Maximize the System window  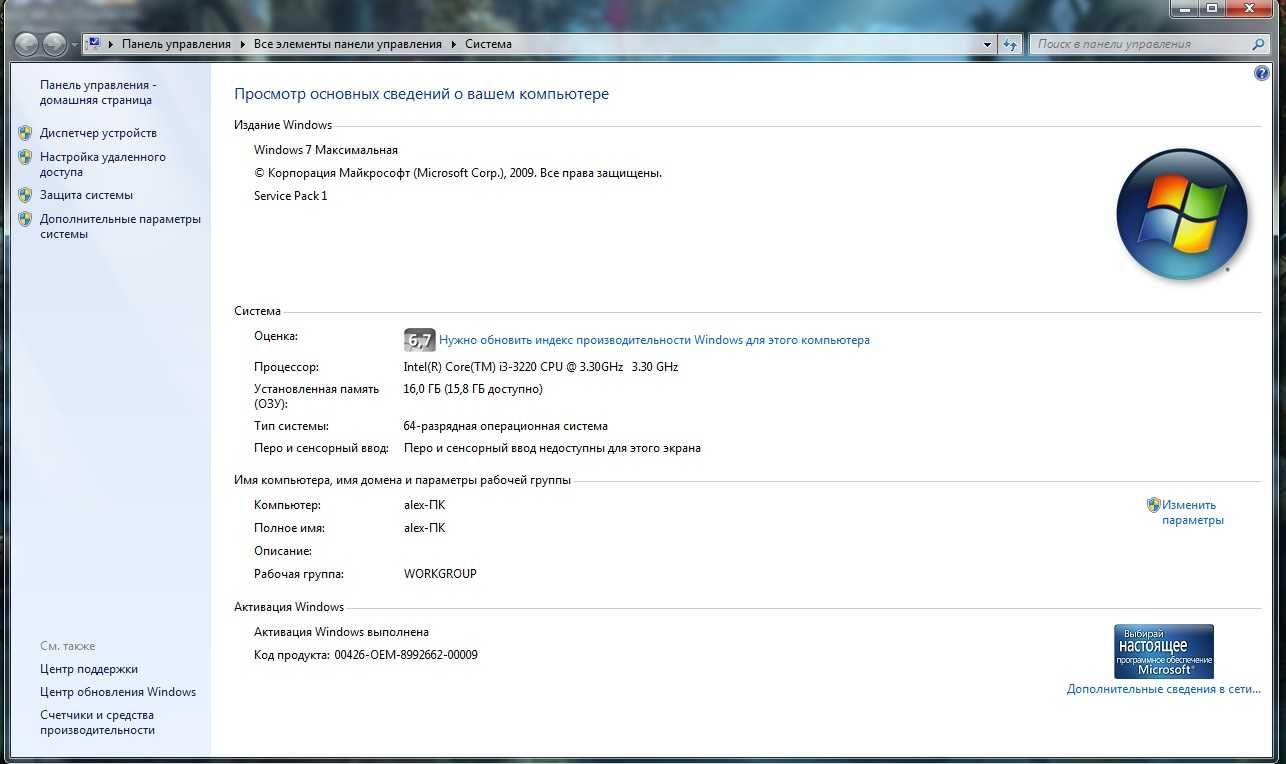pyautogui.click(x=1213, y=8)
